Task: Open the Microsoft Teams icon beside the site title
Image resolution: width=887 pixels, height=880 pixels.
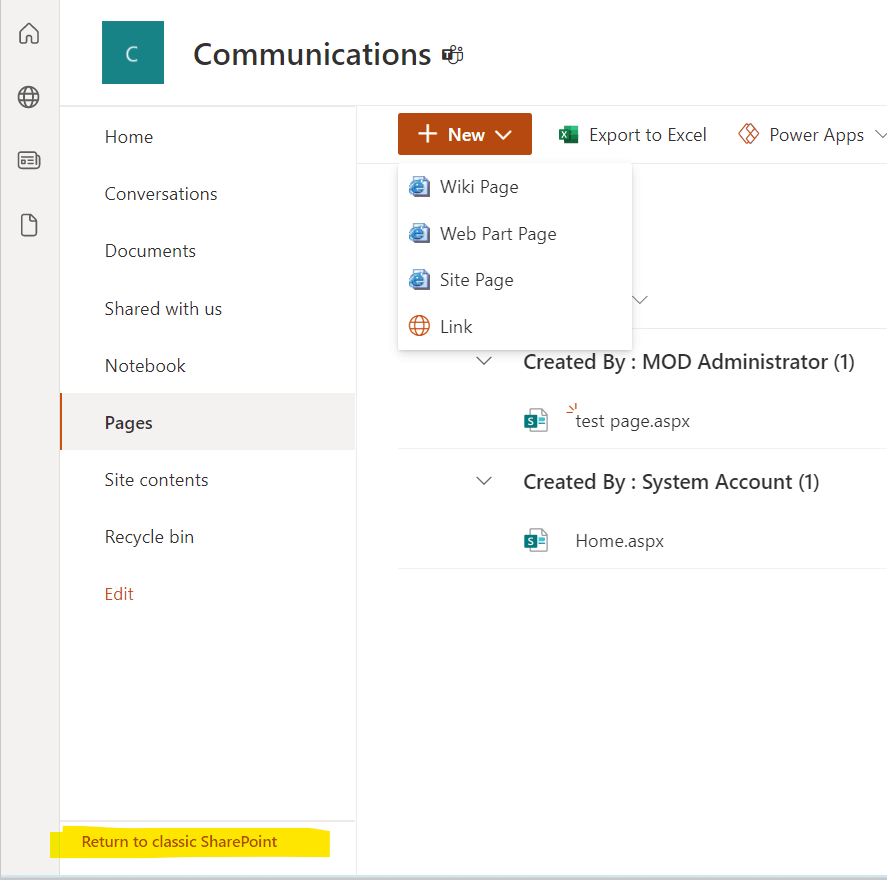Action: [x=452, y=55]
